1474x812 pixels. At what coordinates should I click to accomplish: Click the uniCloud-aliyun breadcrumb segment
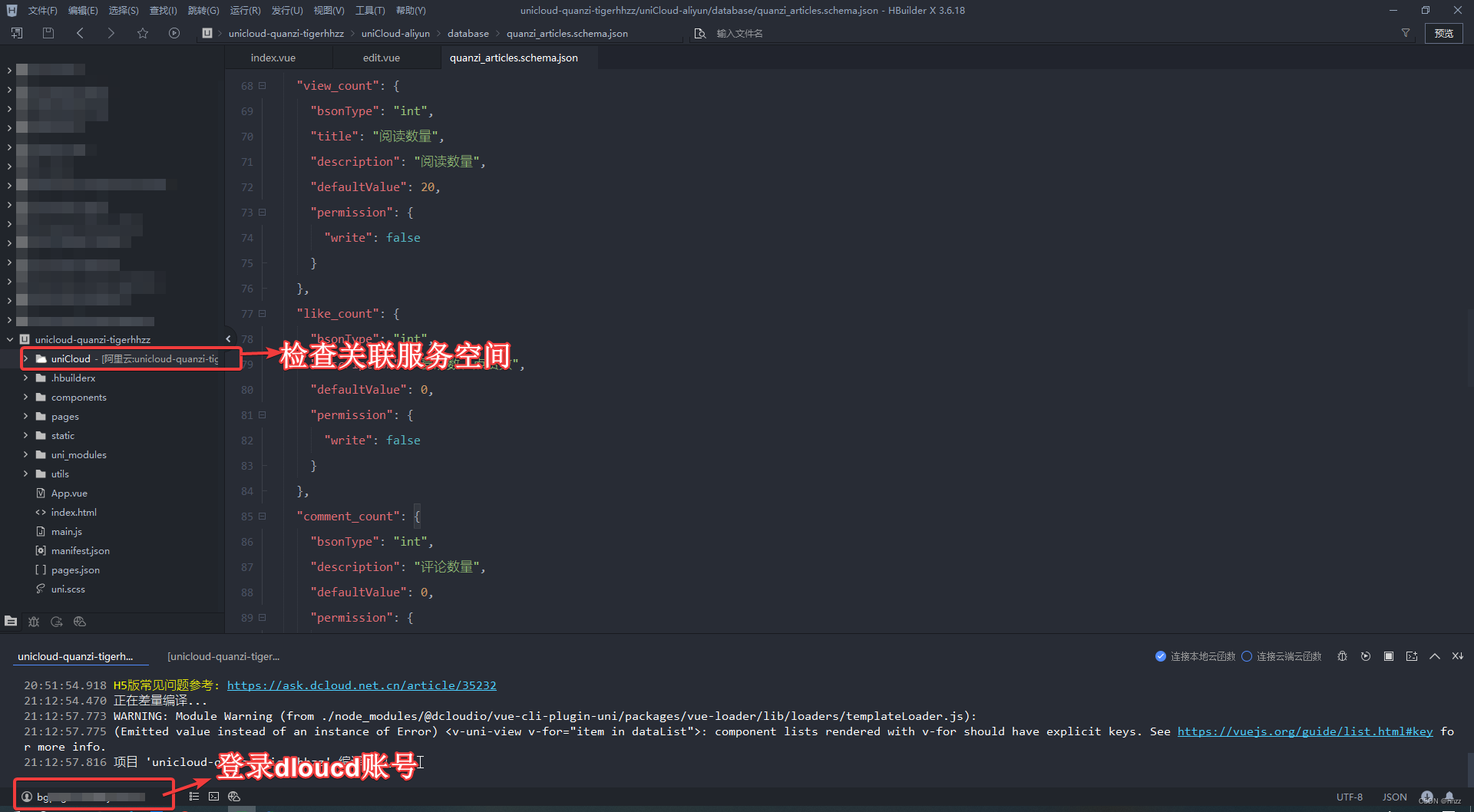coord(395,34)
